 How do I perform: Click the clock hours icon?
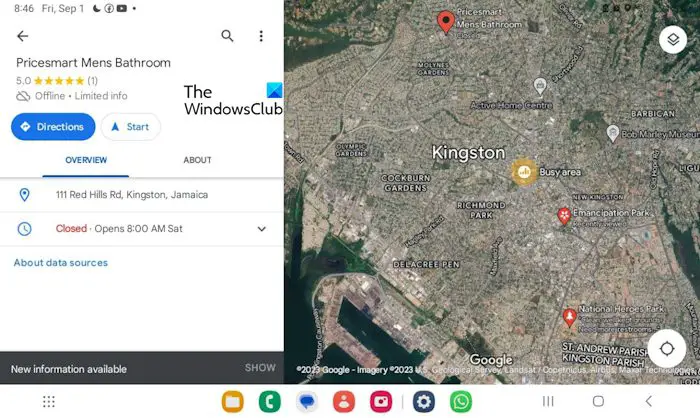point(25,229)
